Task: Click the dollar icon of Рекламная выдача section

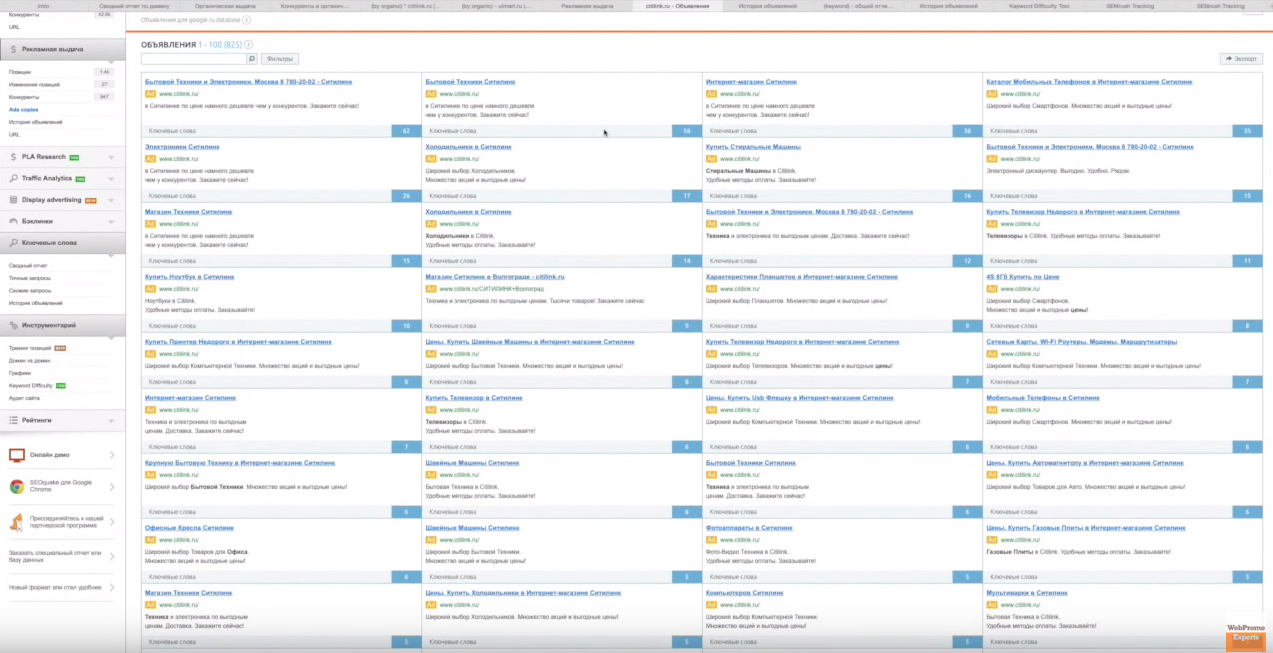Action: click(x=13, y=49)
